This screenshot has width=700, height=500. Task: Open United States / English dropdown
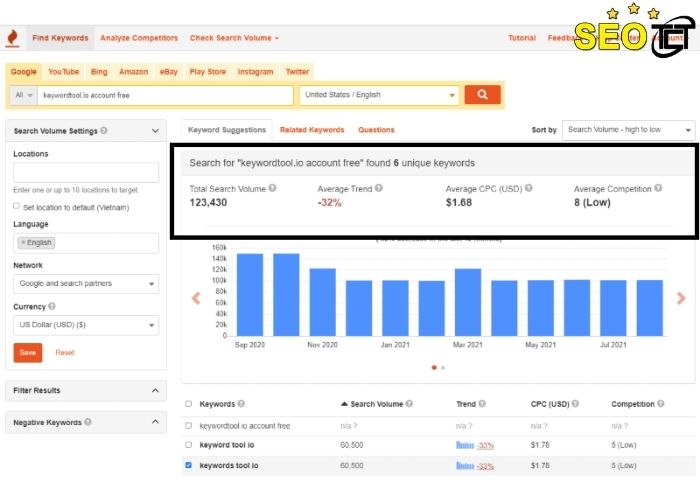click(x=379, y=95)
